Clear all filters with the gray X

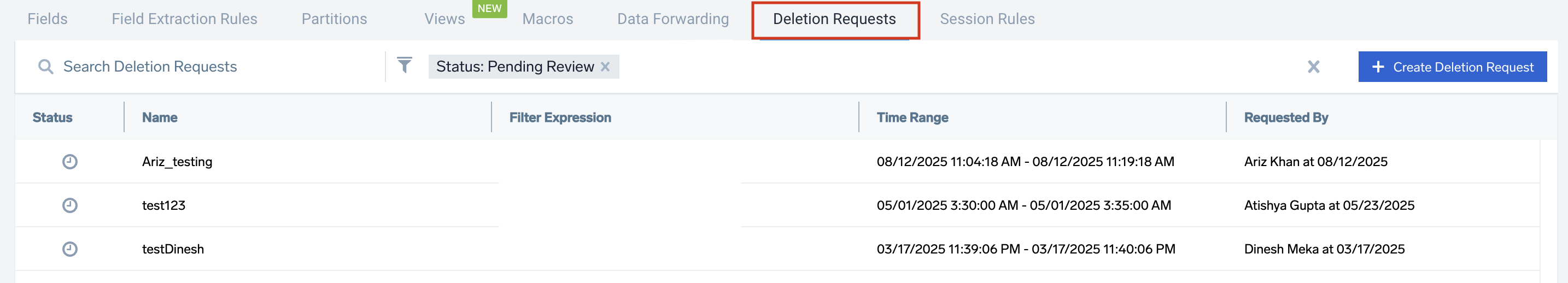pyautogui.click(x=1314, y=66)
